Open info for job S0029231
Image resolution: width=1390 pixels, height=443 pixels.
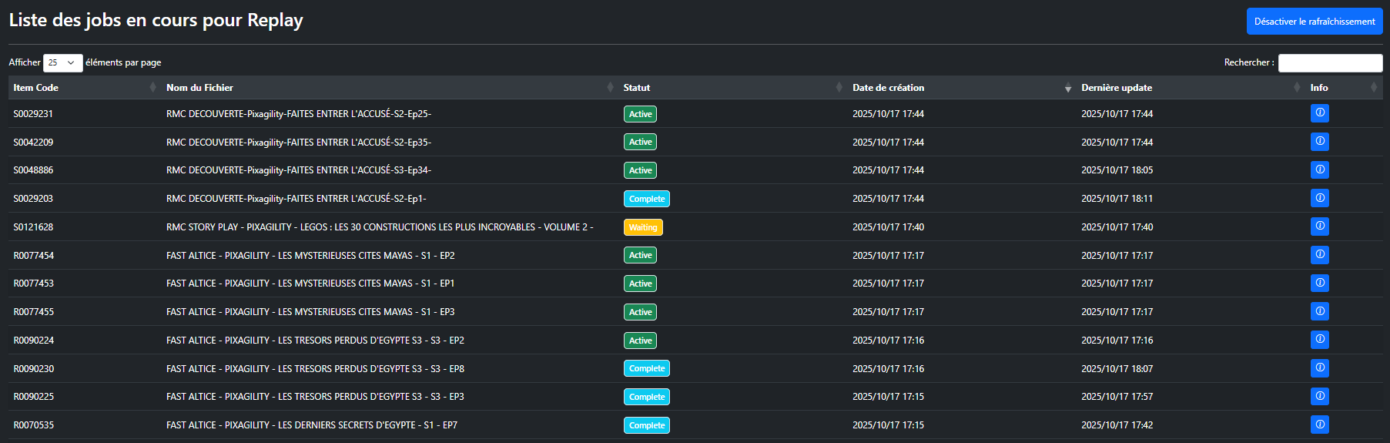tap(1319, 113)
